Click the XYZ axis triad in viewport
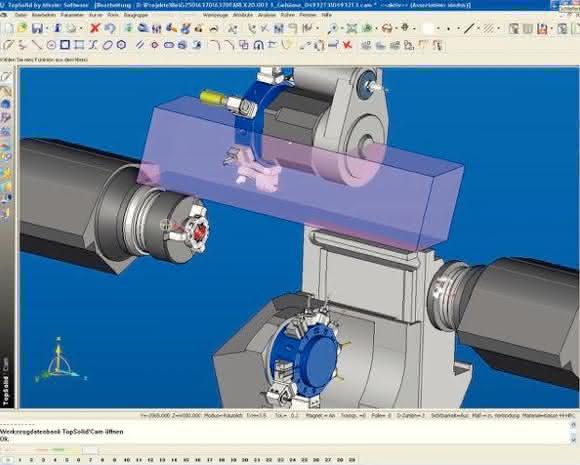The height and width of the screenshot is (465, 580). (x=60, y=361)
